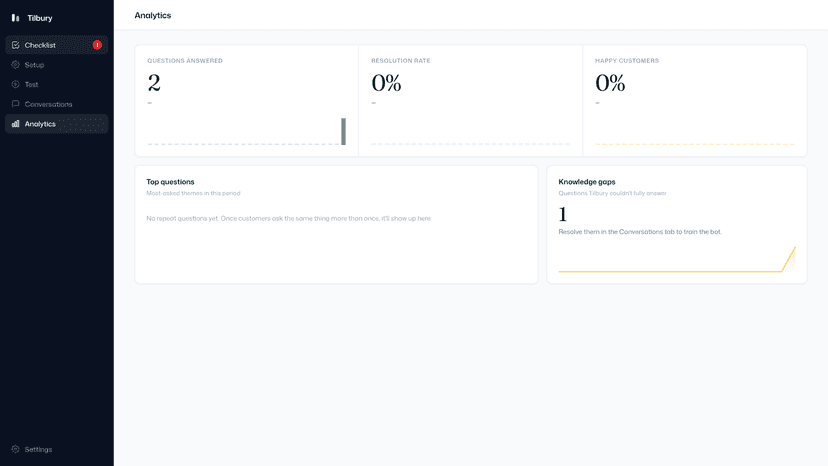
Task: Go to the Setup section
Action: 57,64
